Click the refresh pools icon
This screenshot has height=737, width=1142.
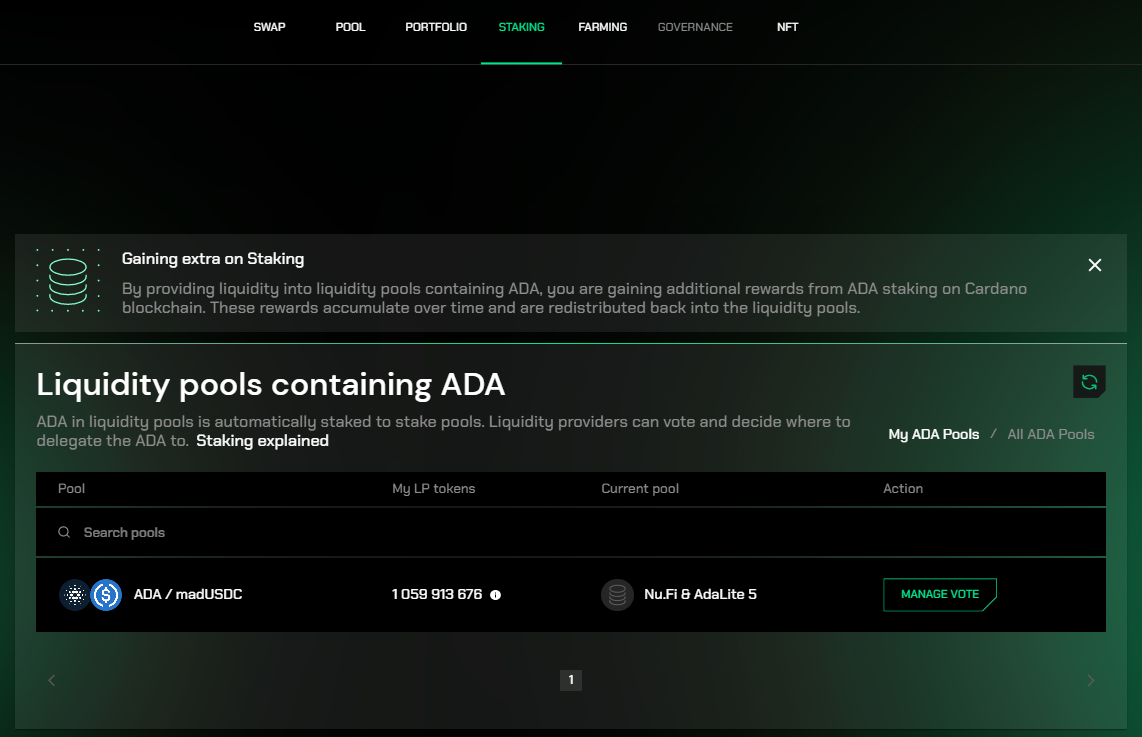click(1089, 381)
